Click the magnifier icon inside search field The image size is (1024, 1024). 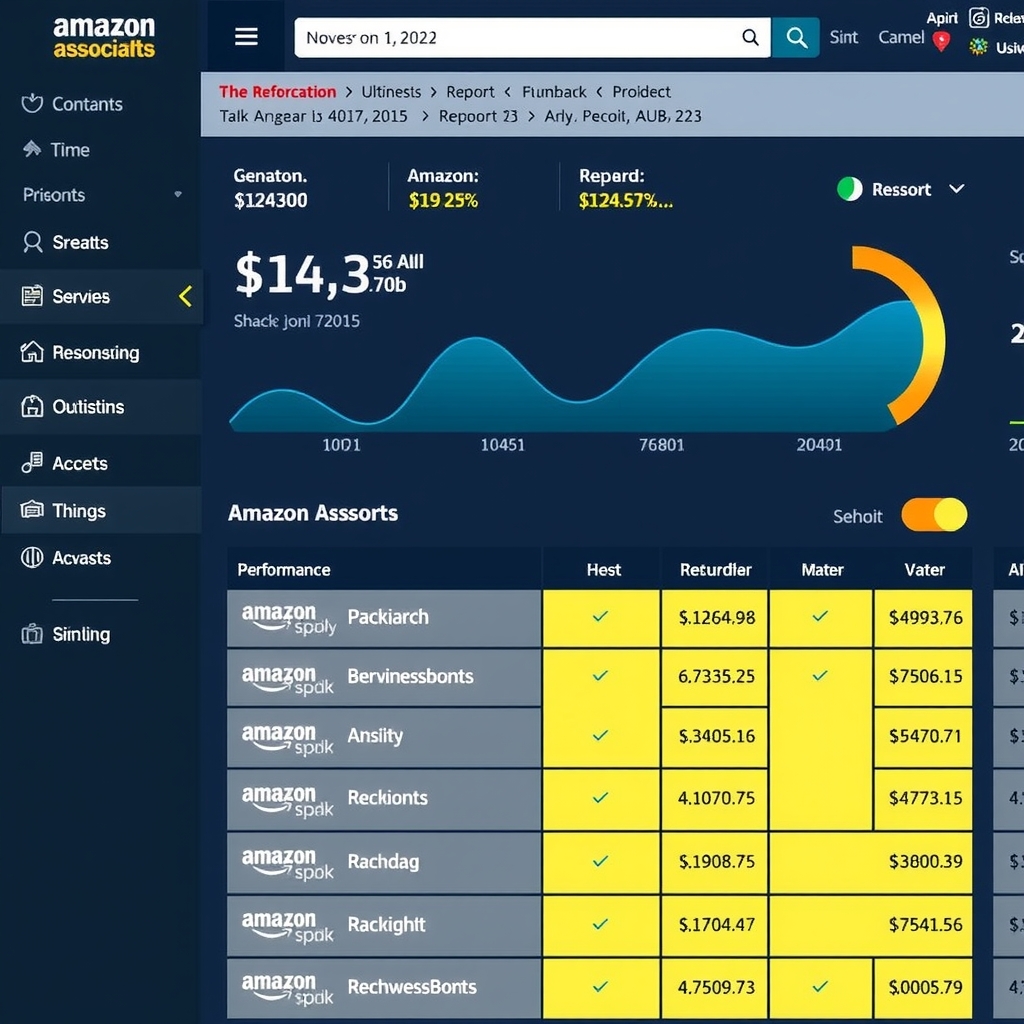coord(750,38)
